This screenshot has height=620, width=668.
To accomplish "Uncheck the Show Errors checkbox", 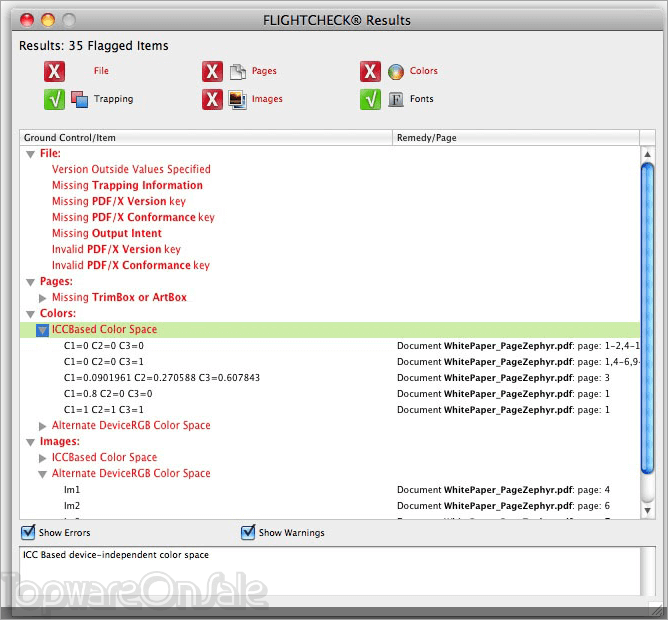I will (x=28, y=532).
